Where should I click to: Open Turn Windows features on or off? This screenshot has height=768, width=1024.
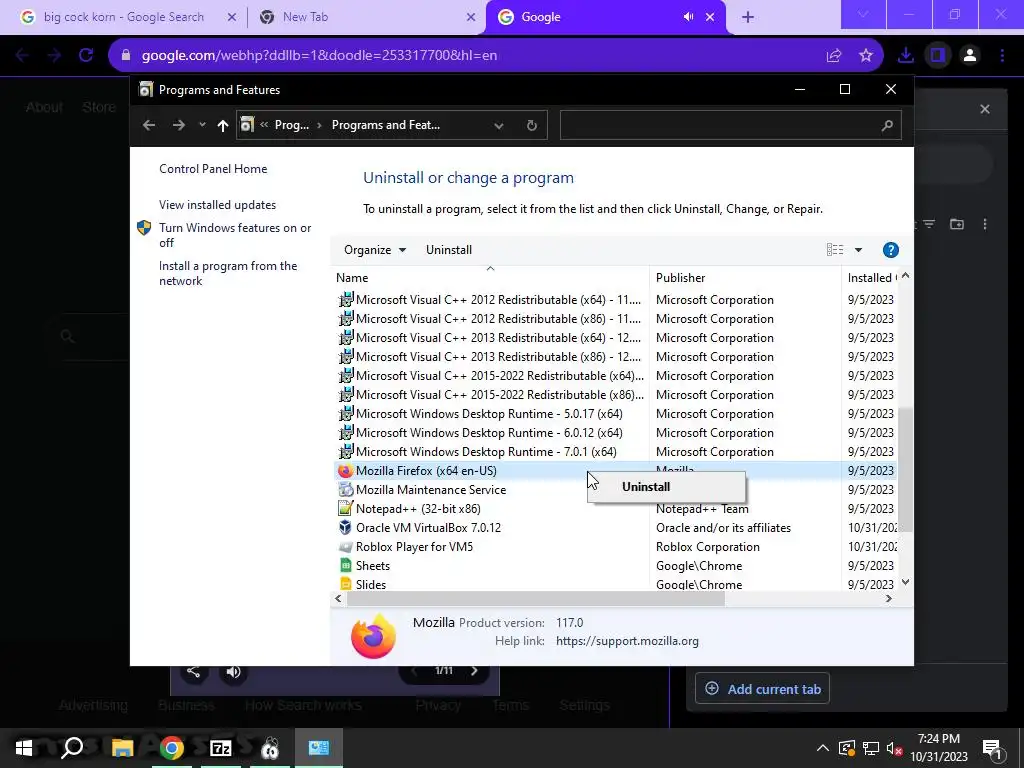[x=234, y=235]
